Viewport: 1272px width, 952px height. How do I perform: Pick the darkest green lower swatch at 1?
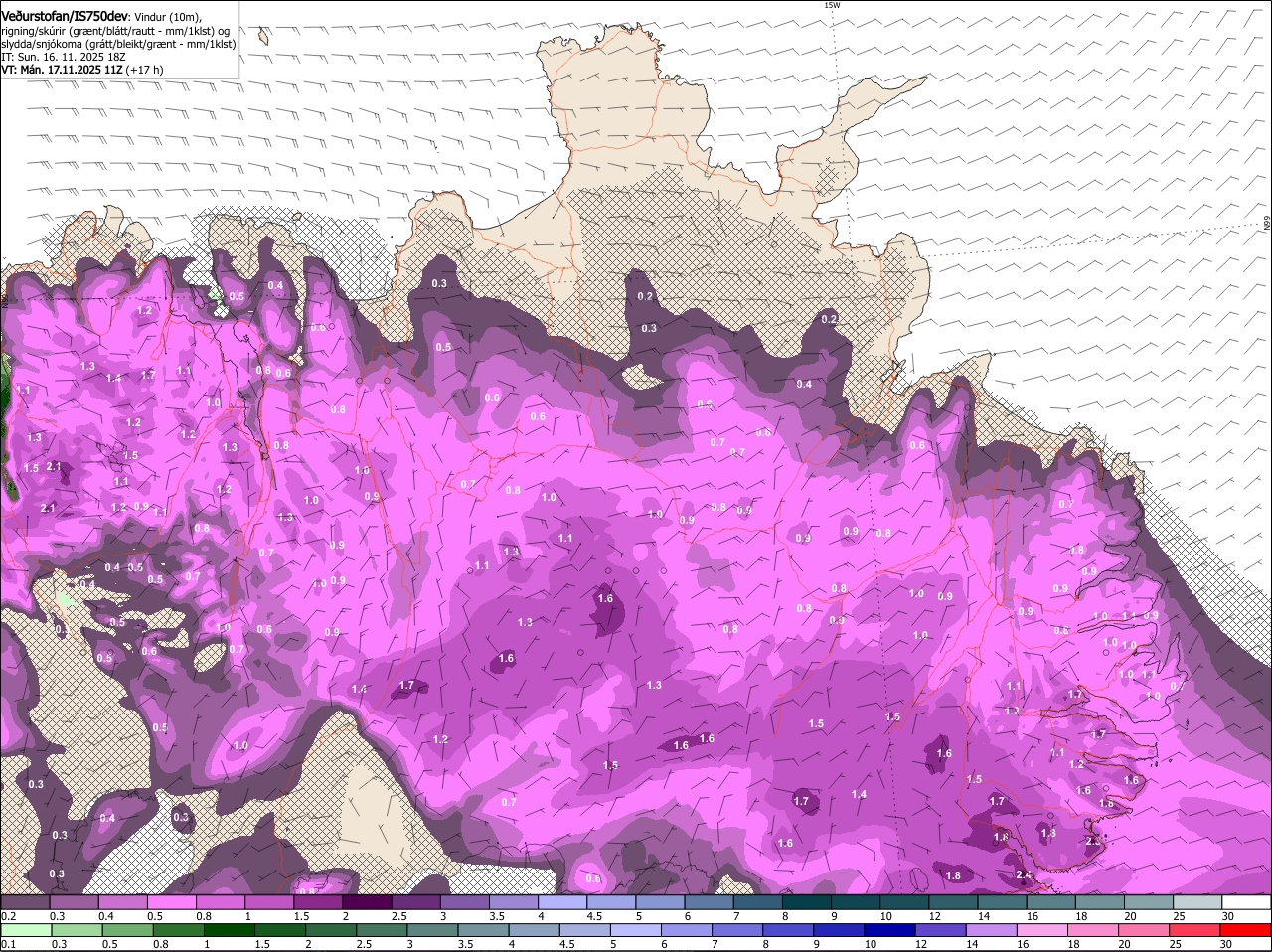230,930
